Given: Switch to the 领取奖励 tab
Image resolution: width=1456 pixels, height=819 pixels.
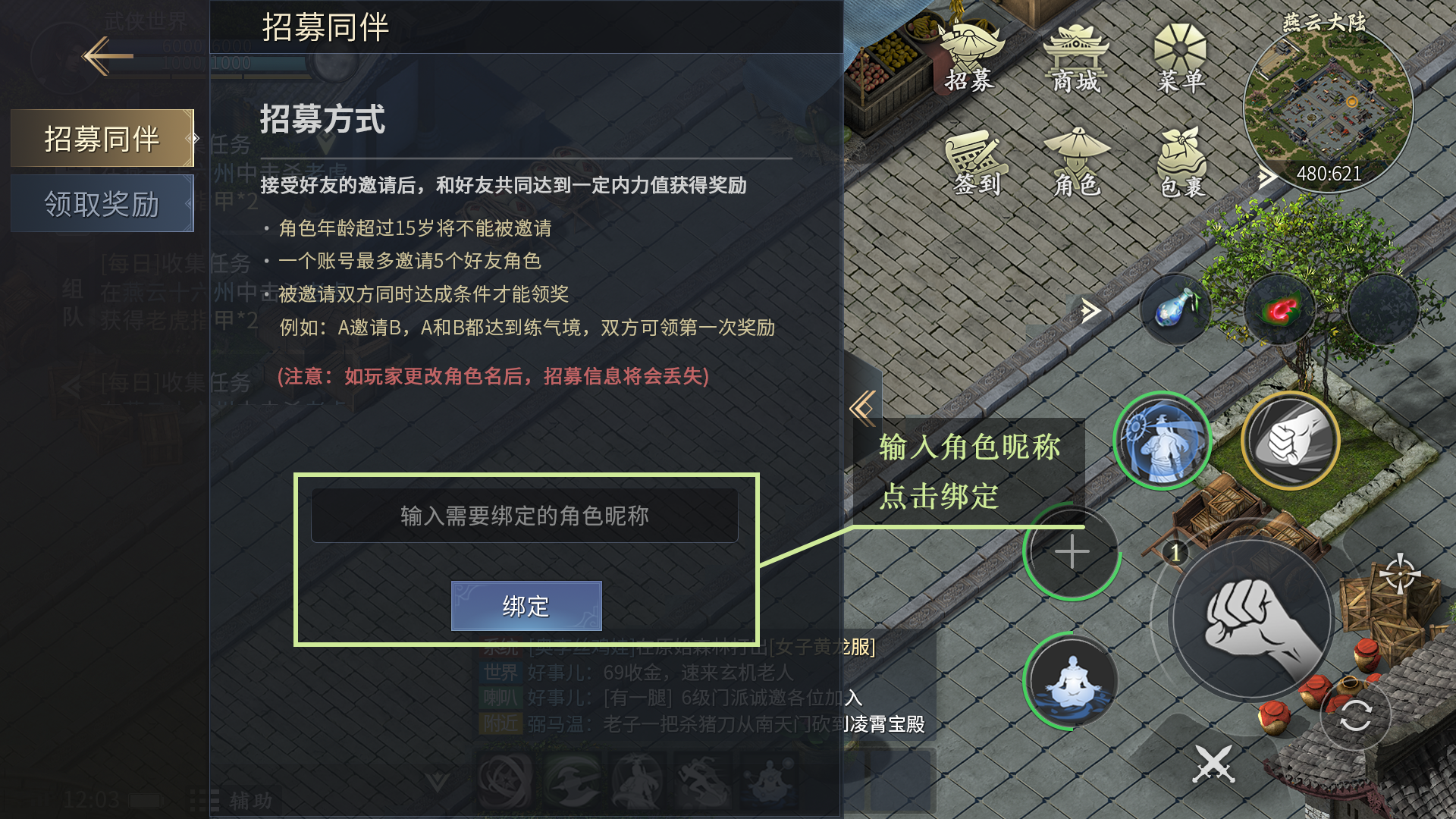Looking at the screenshot, I should coord(102,203).
